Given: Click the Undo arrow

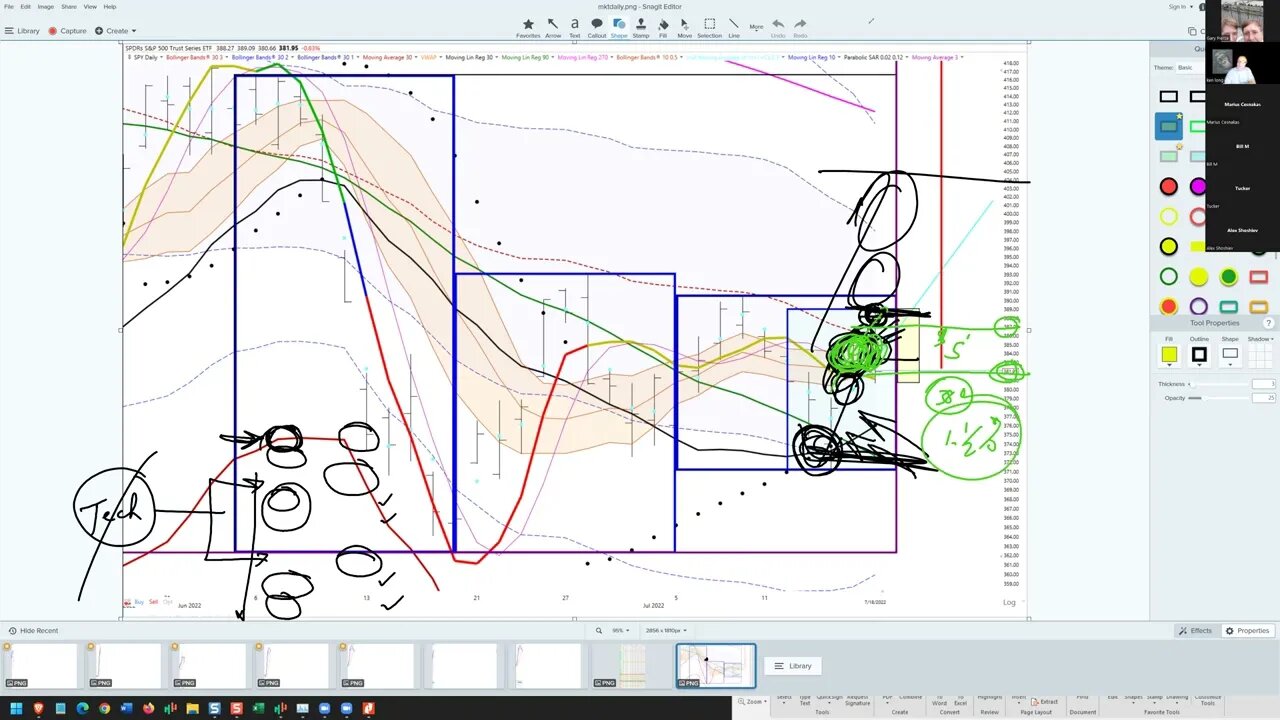Looking at the screenshot, I should (x=778, y=27).
